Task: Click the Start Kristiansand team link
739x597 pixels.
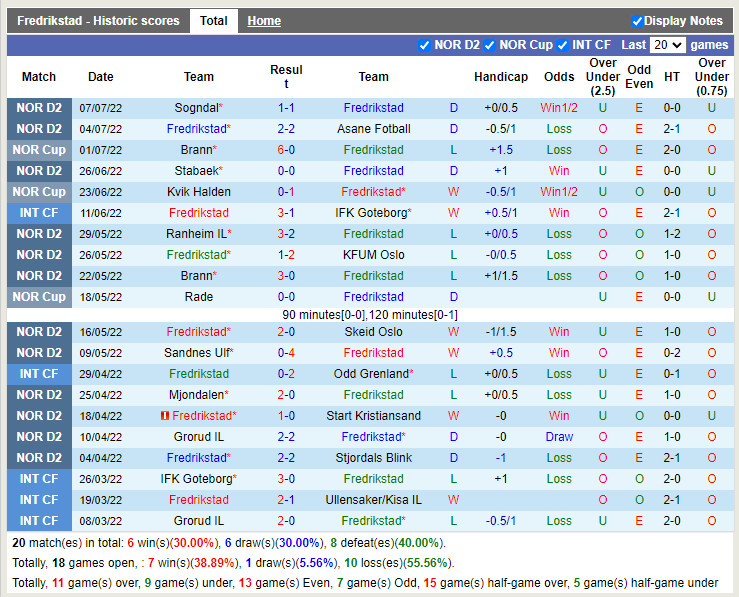Action: [373, 416]
